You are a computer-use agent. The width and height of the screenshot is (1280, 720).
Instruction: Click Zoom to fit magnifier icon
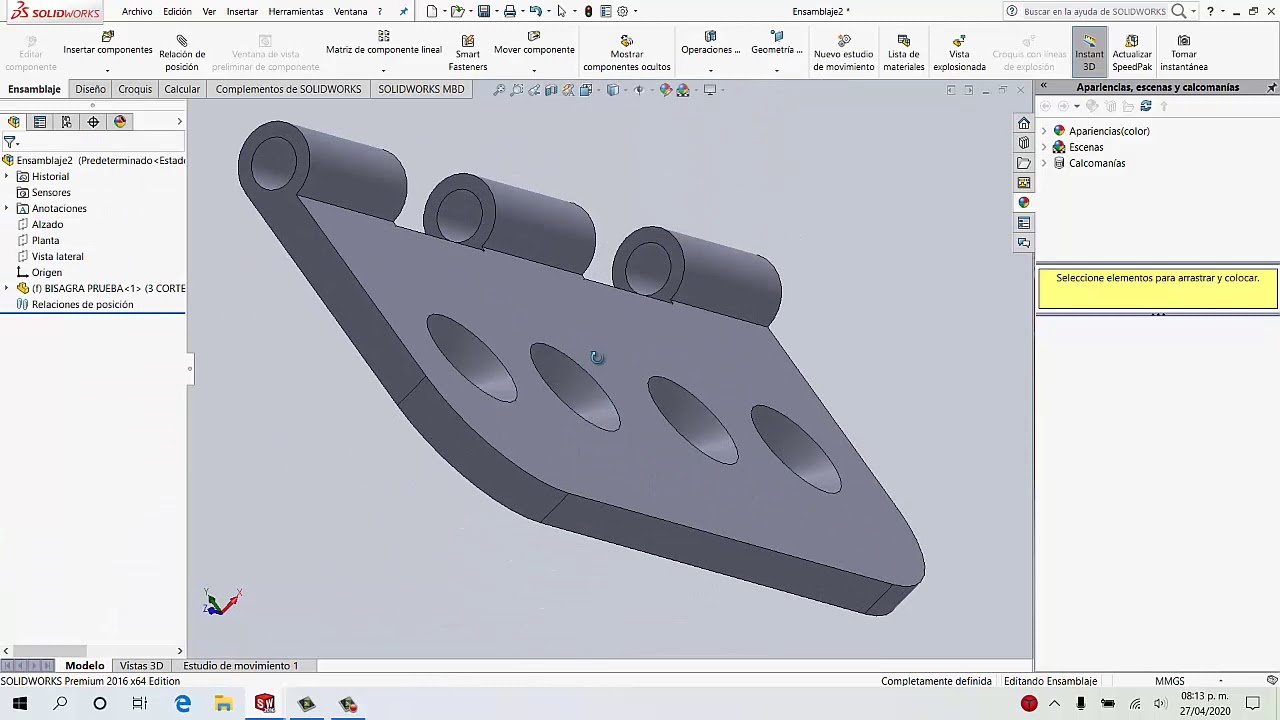[x=499, y=90]
